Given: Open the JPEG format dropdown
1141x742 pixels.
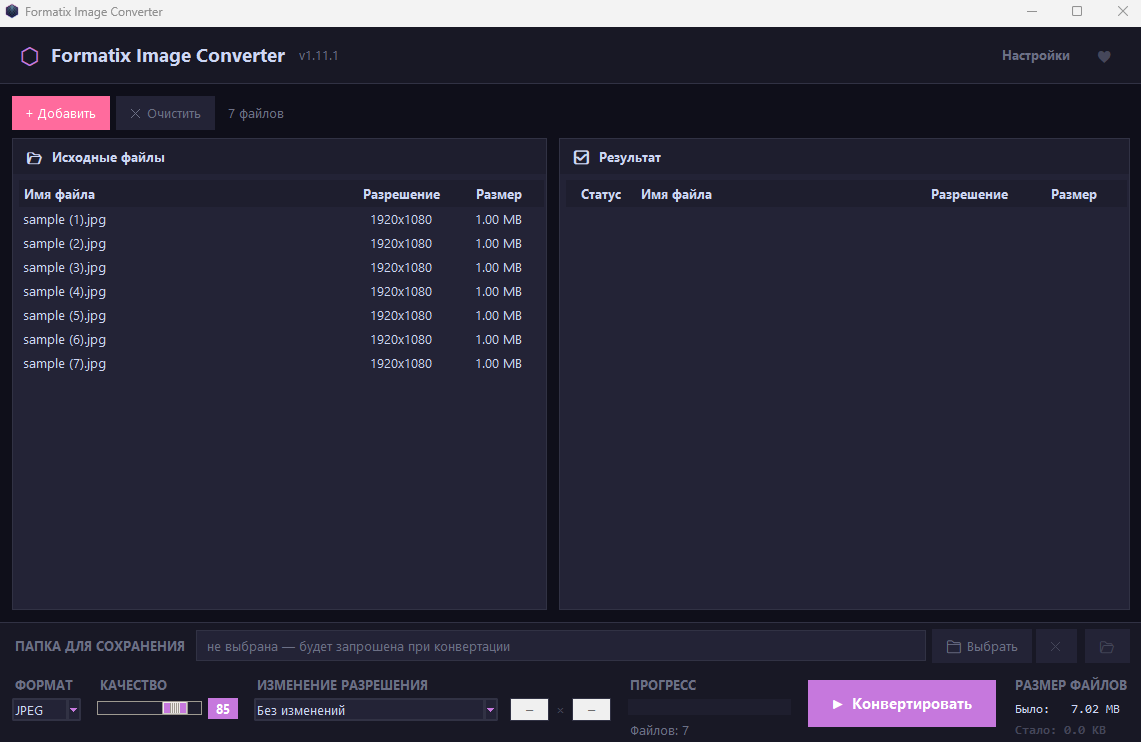Looking at the screenshot, I should tap(47, 709).
